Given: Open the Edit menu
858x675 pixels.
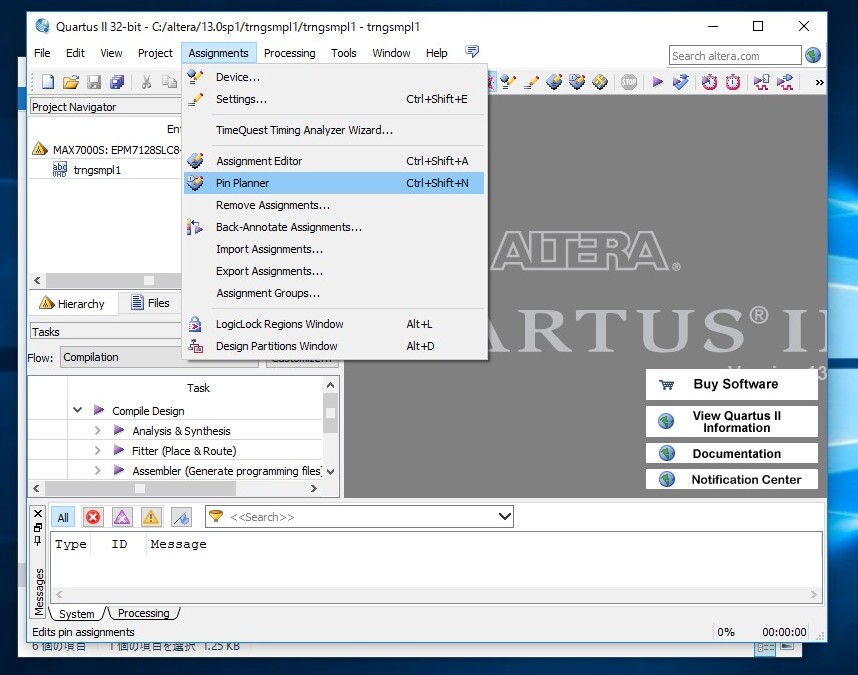Looking at the screenshot, I should [75, 53].
